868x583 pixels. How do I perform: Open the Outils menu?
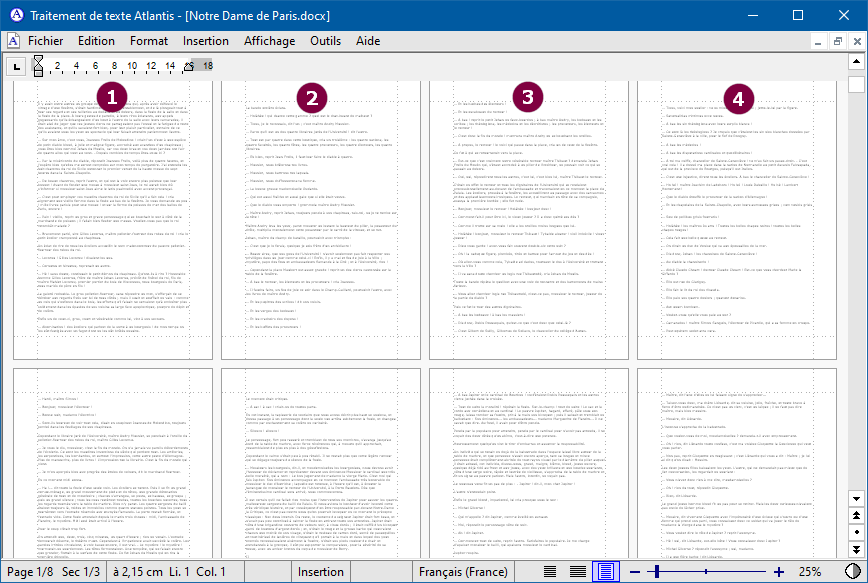click(x=326, y=40)
